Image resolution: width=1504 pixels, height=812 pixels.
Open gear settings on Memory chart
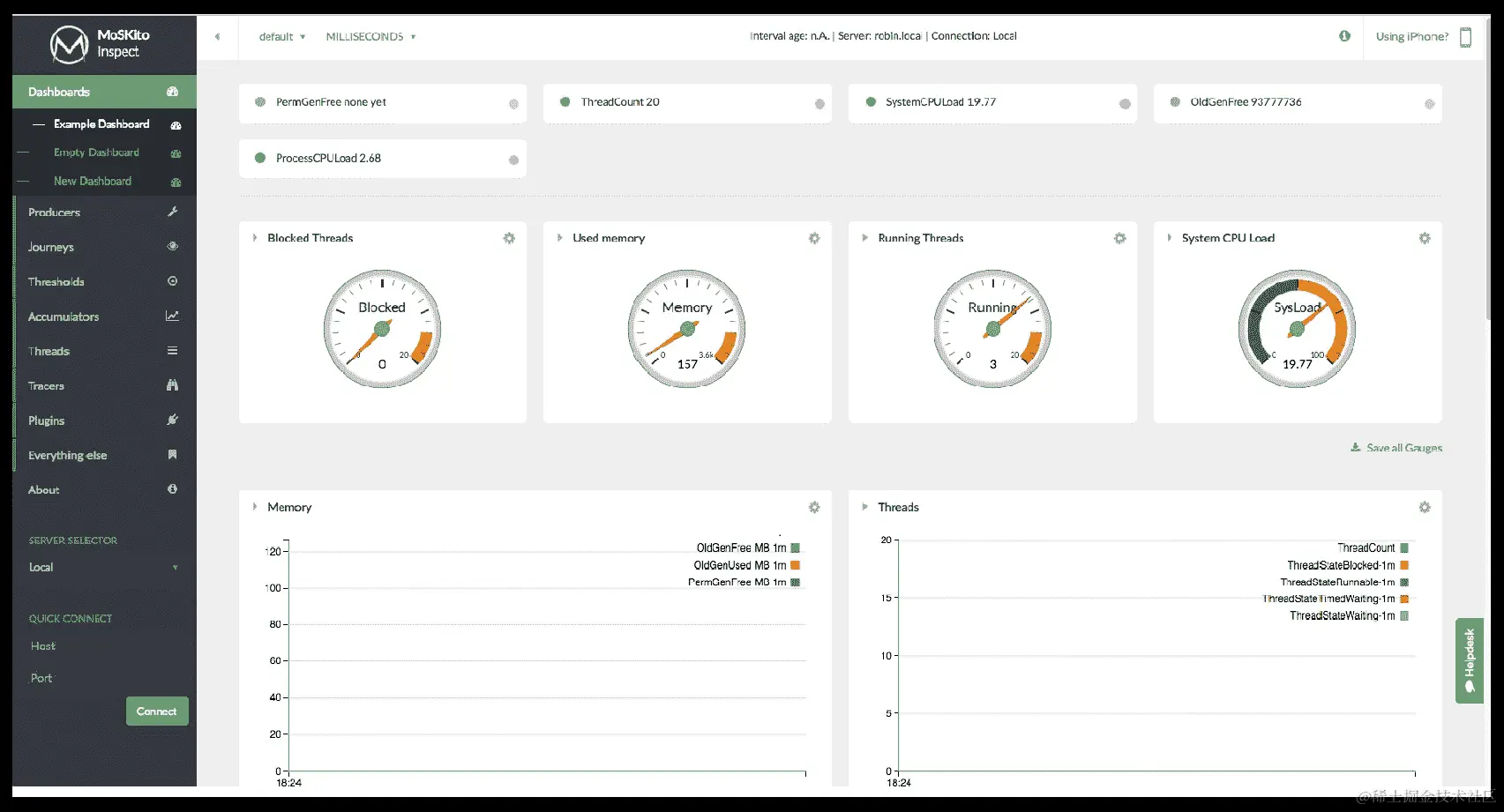pos(814,507)
